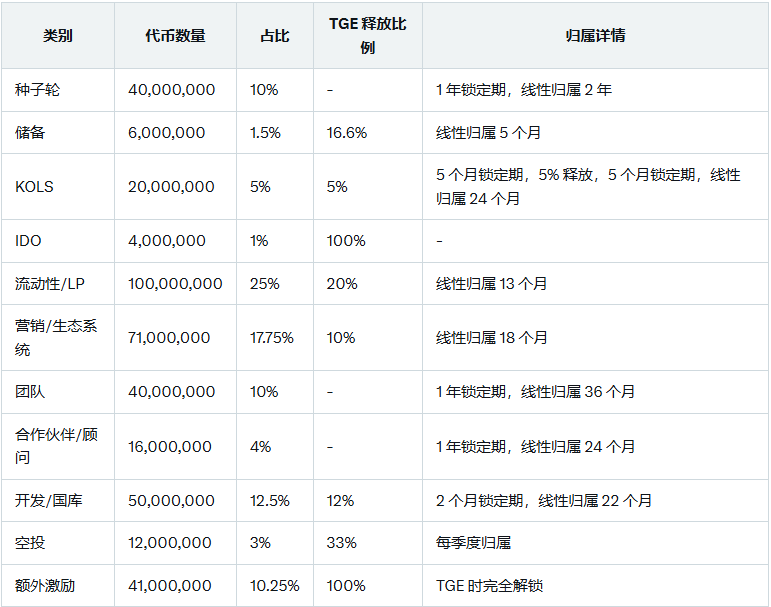771x607 pixels.
Task: Select the 流动性/LP category cell
Action: pos(58,284)
